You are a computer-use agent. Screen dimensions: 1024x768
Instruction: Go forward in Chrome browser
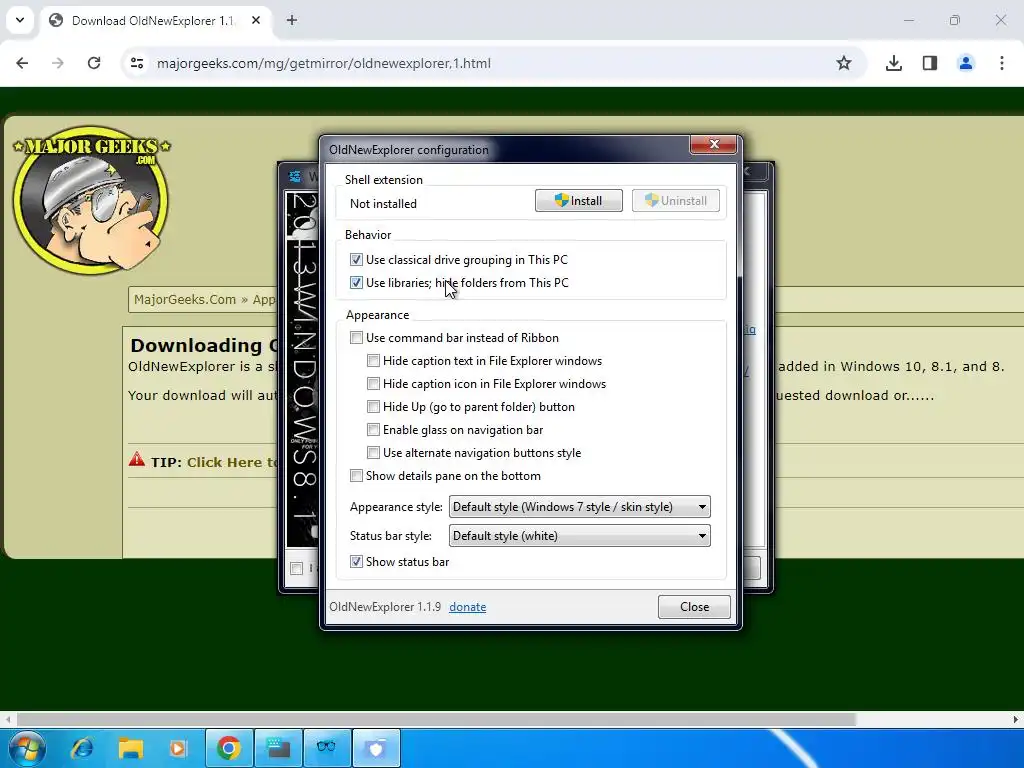[58, 63]
